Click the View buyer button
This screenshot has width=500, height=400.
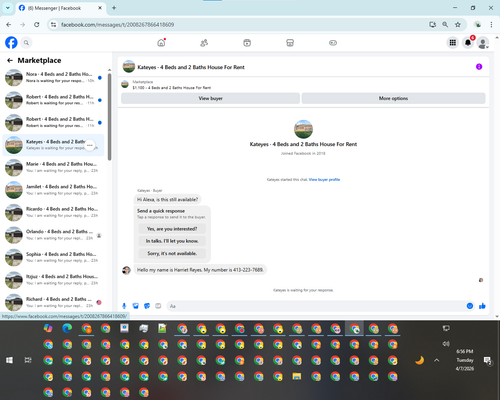(x=210, y=98)
